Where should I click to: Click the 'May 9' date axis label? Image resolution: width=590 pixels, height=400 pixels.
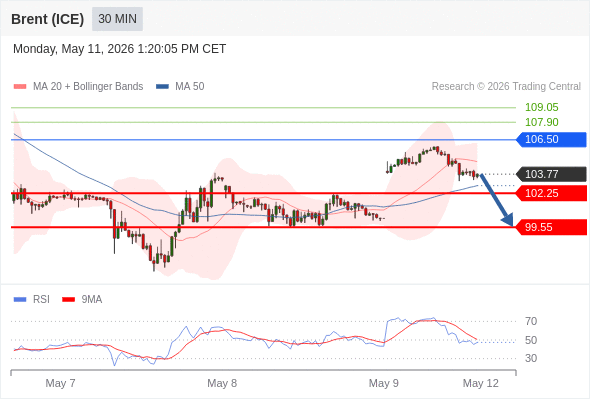(383, 383)
